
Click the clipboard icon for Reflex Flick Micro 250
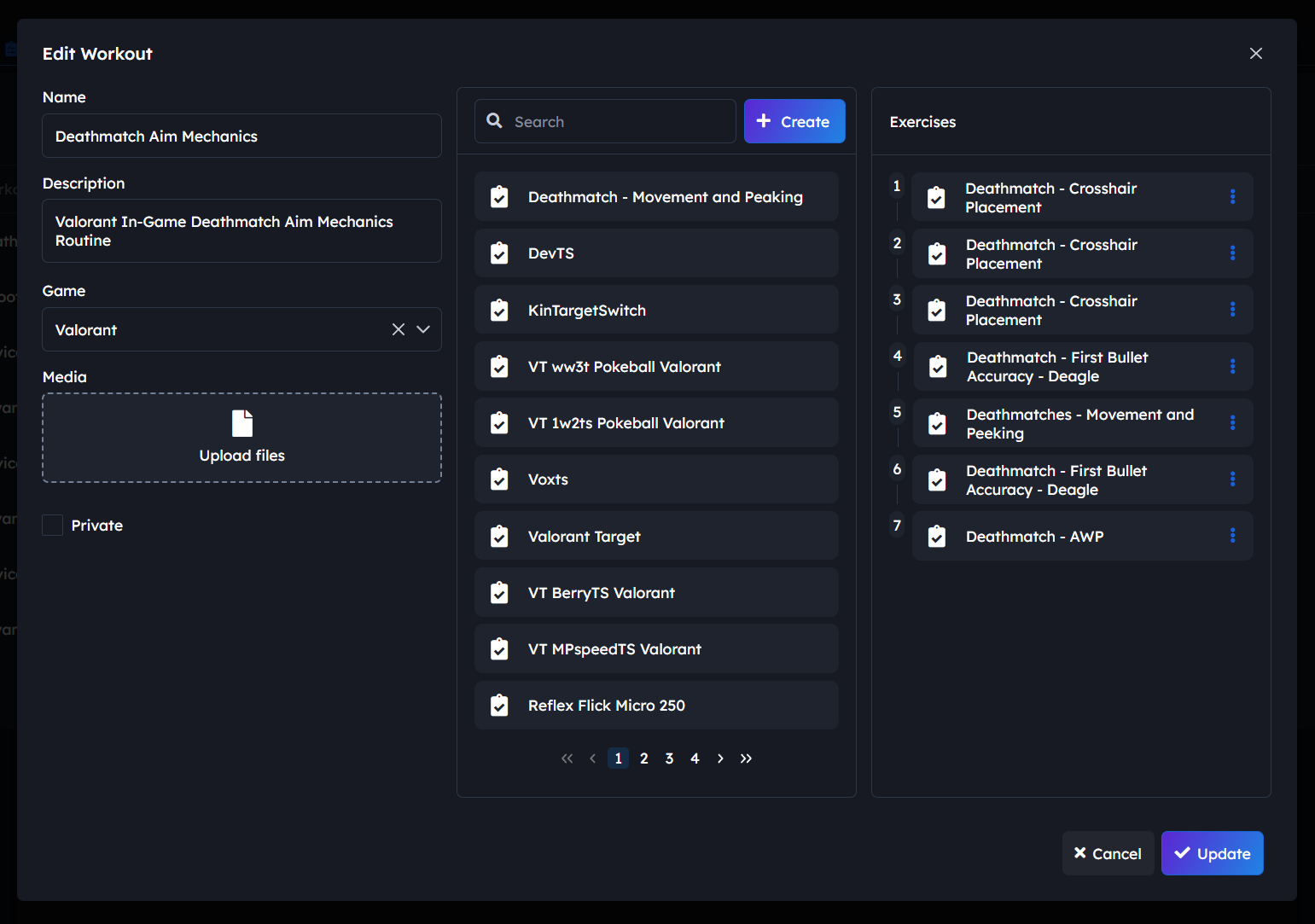499,706
